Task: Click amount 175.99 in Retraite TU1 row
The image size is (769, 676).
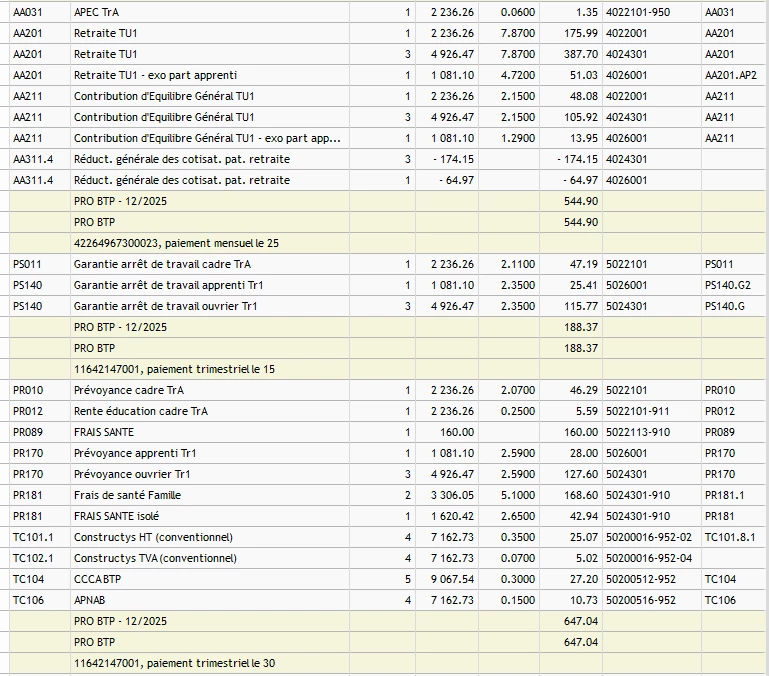Action: [581, 33]
